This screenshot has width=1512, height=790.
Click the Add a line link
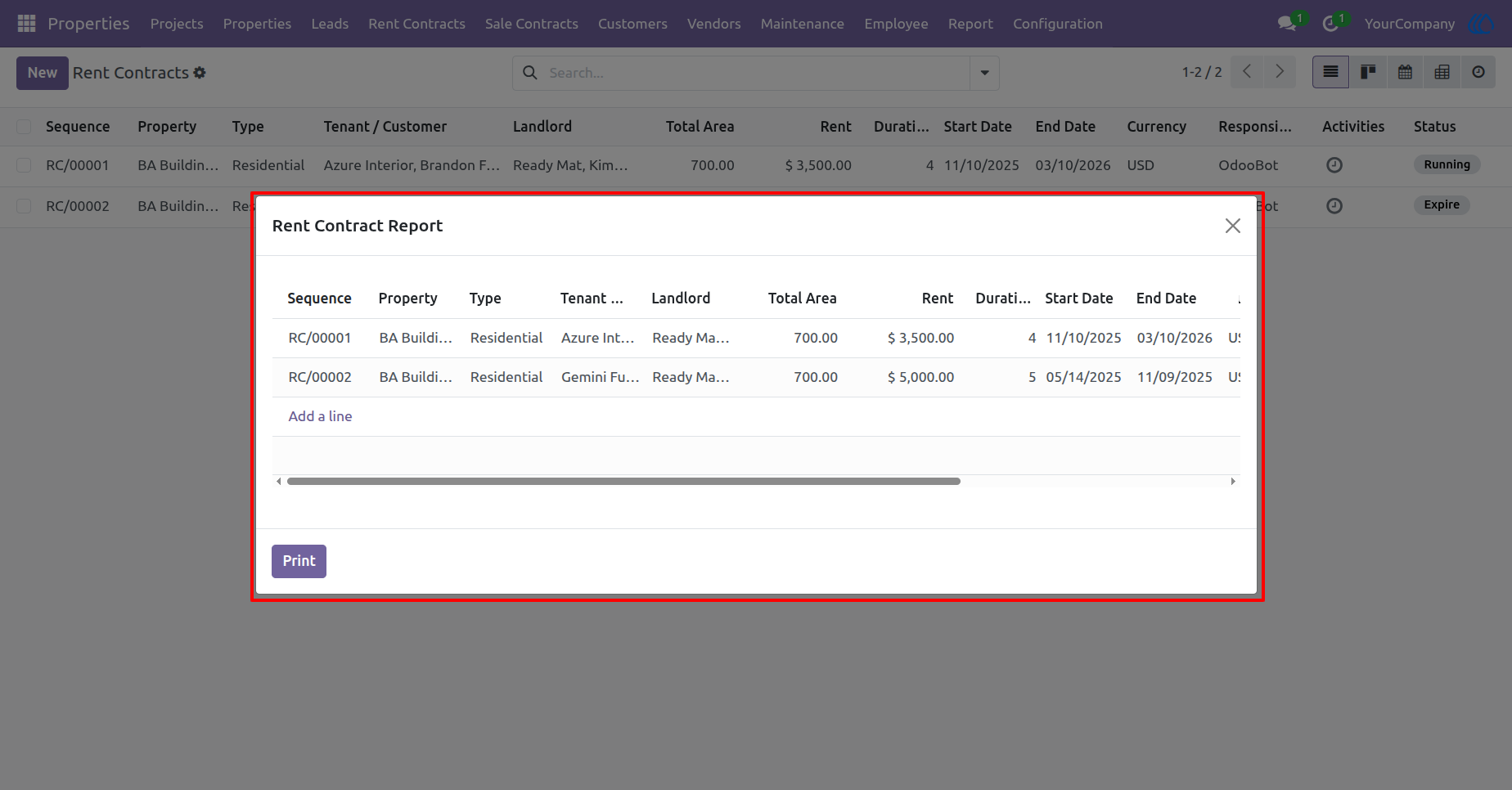tap(320, 416)
